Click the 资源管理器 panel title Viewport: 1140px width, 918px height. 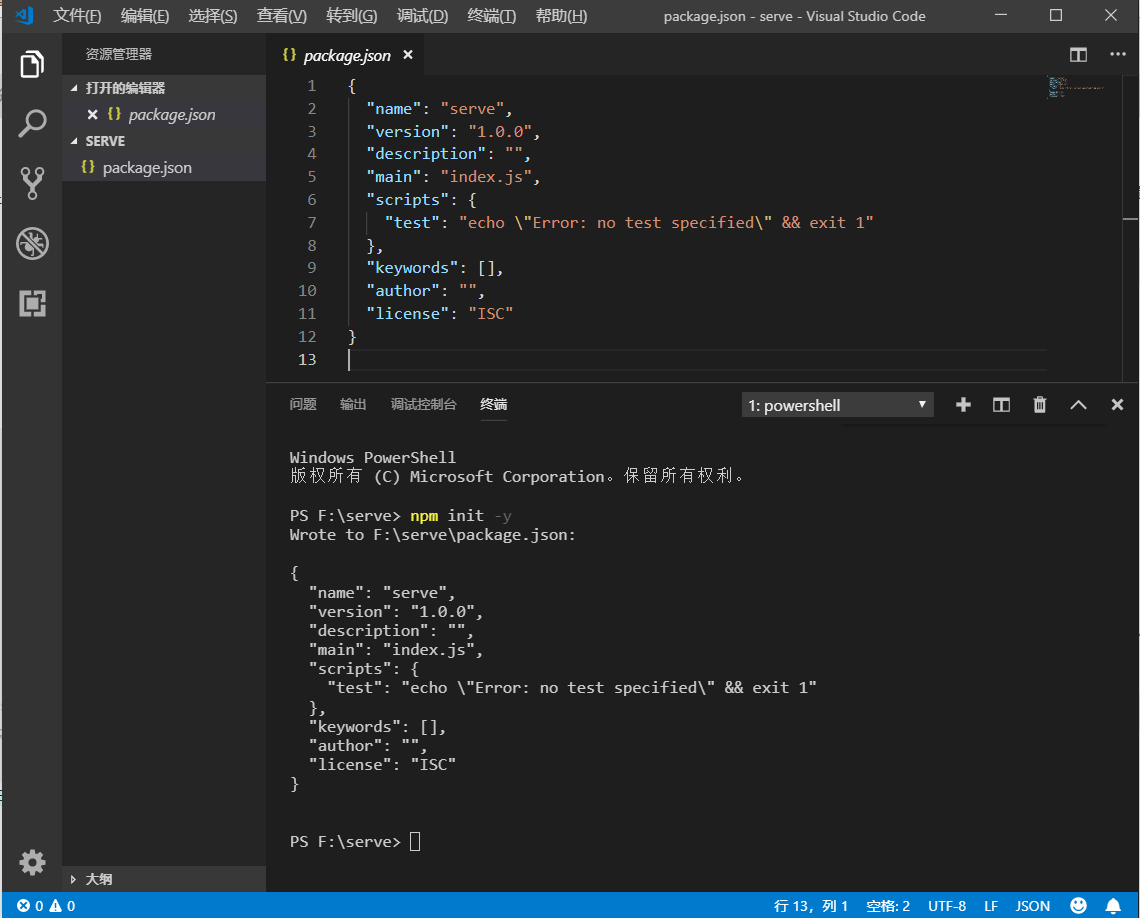click(119, 55)
